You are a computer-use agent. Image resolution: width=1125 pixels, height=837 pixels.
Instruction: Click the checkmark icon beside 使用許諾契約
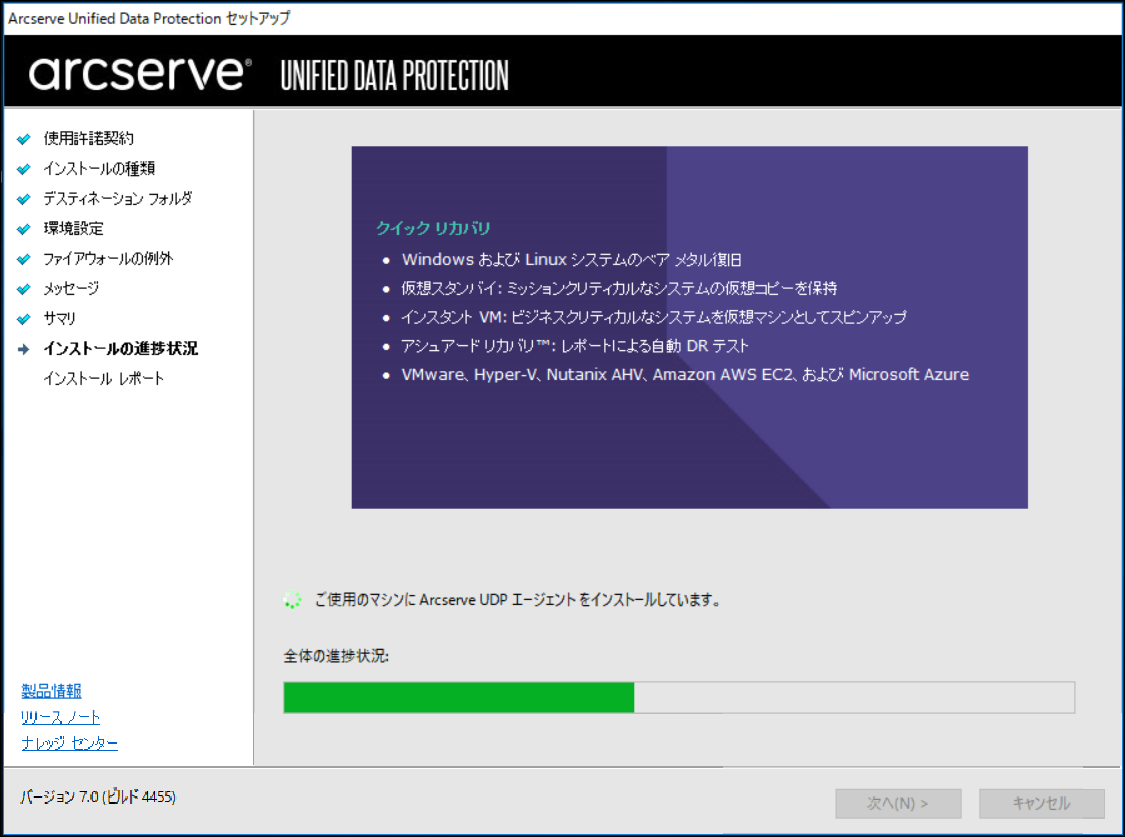click(x=24, y=139)
